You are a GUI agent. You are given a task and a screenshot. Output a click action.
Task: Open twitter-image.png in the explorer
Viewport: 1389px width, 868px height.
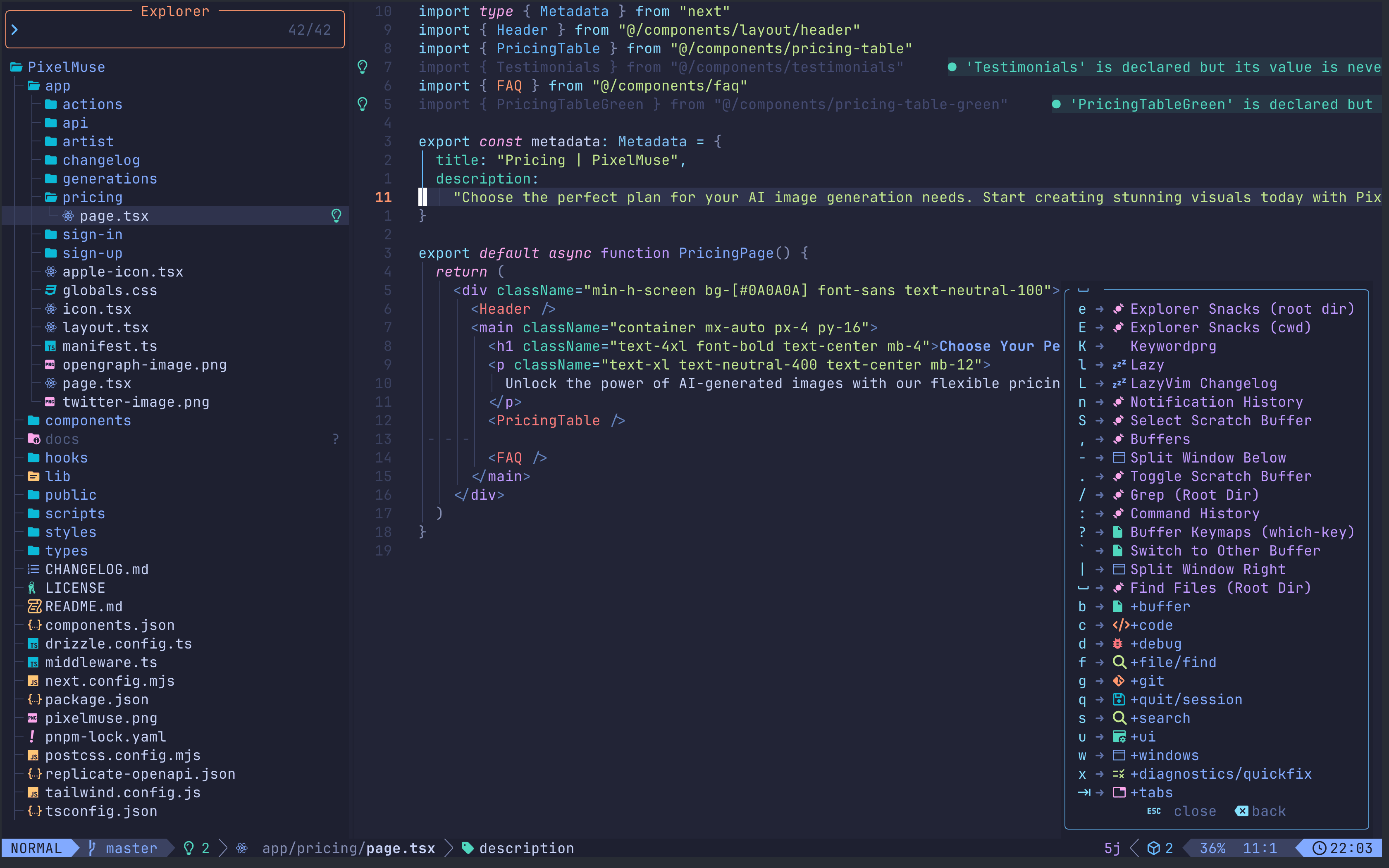pyautogui.click(x=136, y=402)
